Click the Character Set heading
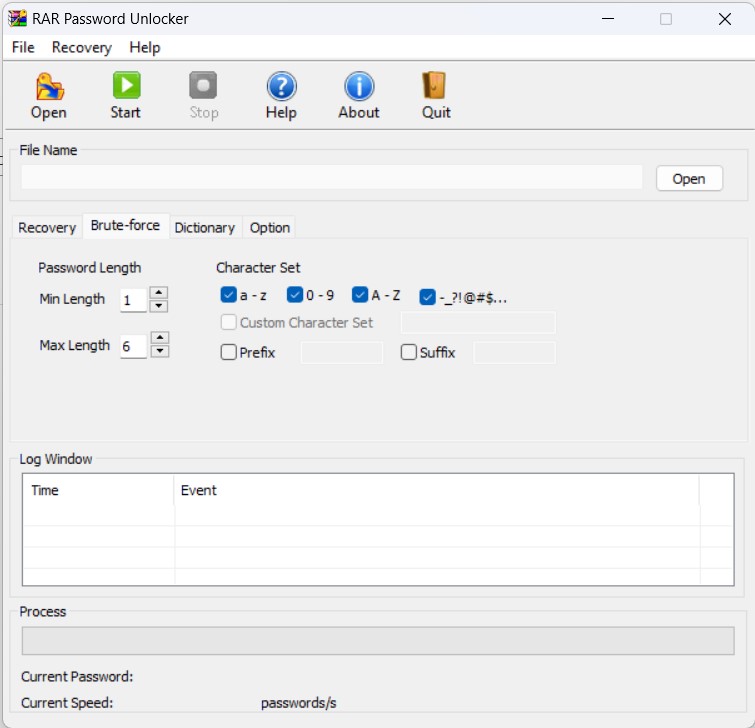 coord(258,268)
